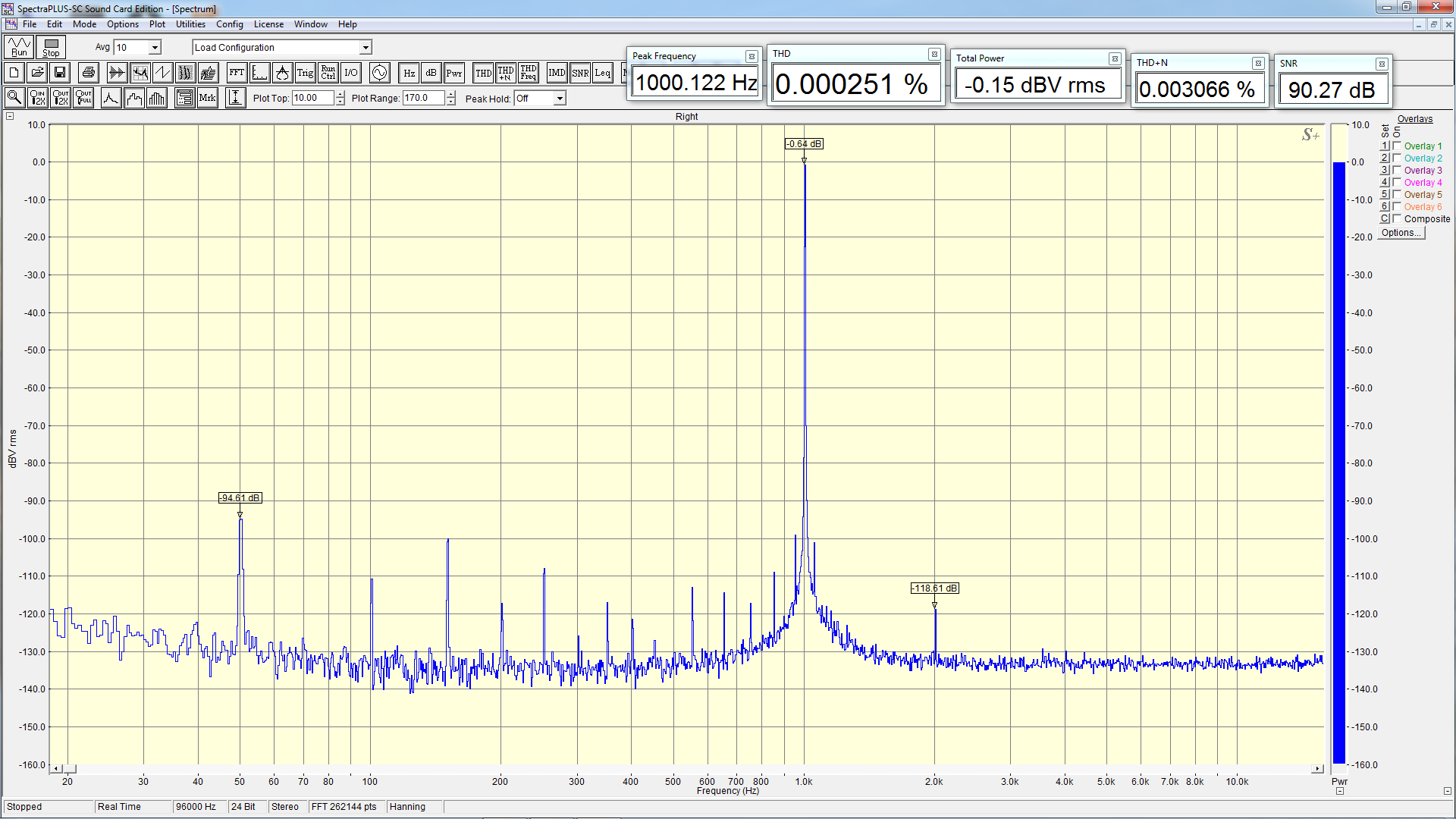Image resolution: width=1456 pixels, height=819 pixels.
Task: Enable the Overlay 1 checkbox
Action: pyautogui.click(x=1397, y=146)
